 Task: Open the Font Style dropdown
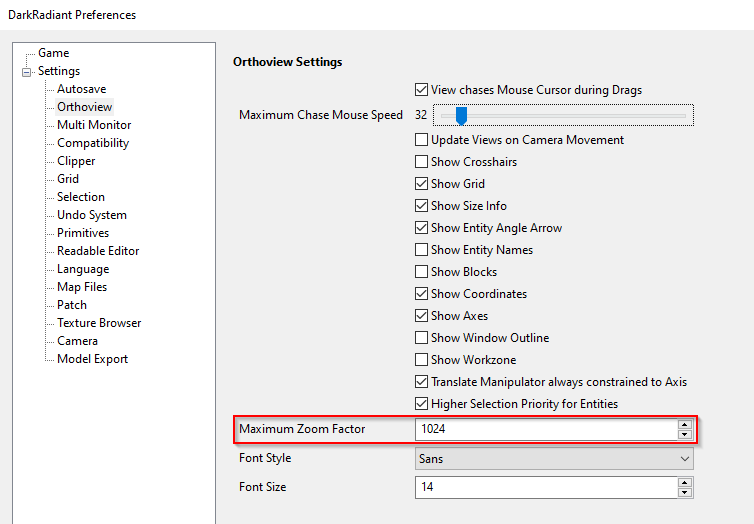pos(554,459)
